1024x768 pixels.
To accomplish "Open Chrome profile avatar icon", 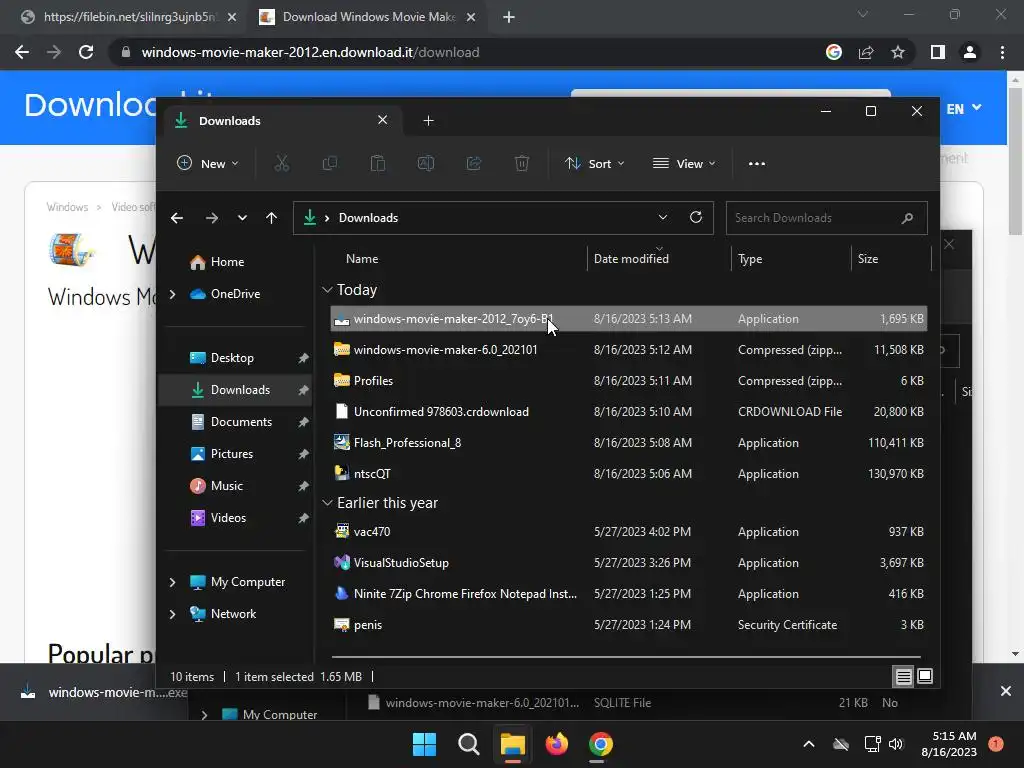I will click(970, 52).
